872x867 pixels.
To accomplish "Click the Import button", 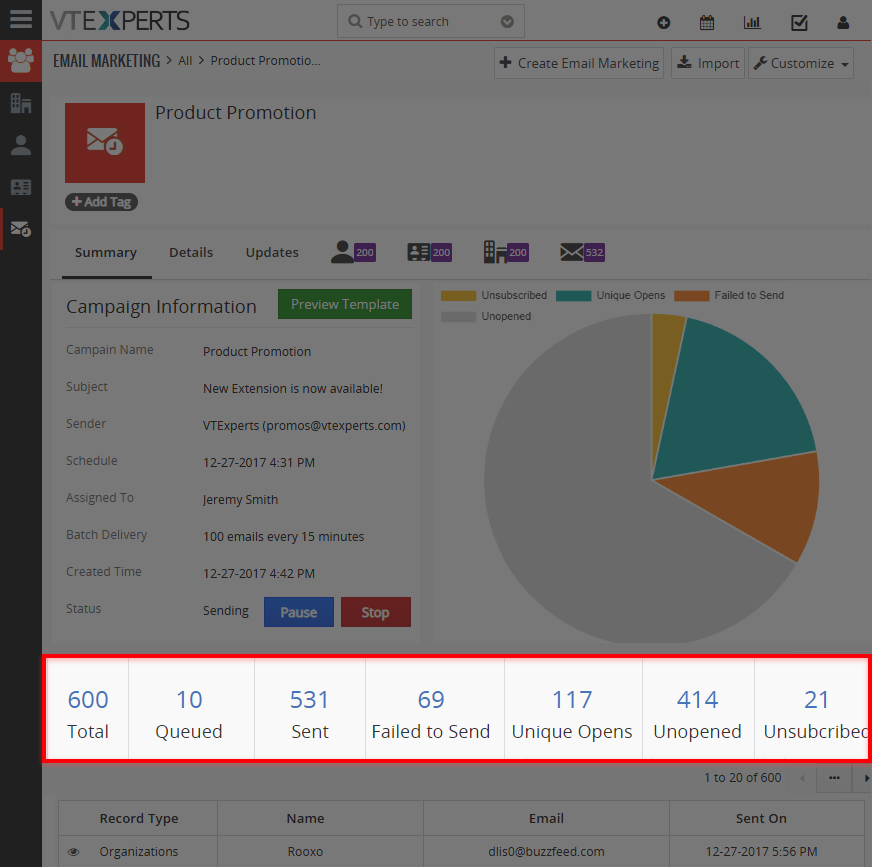I will [x=707, y=63].
